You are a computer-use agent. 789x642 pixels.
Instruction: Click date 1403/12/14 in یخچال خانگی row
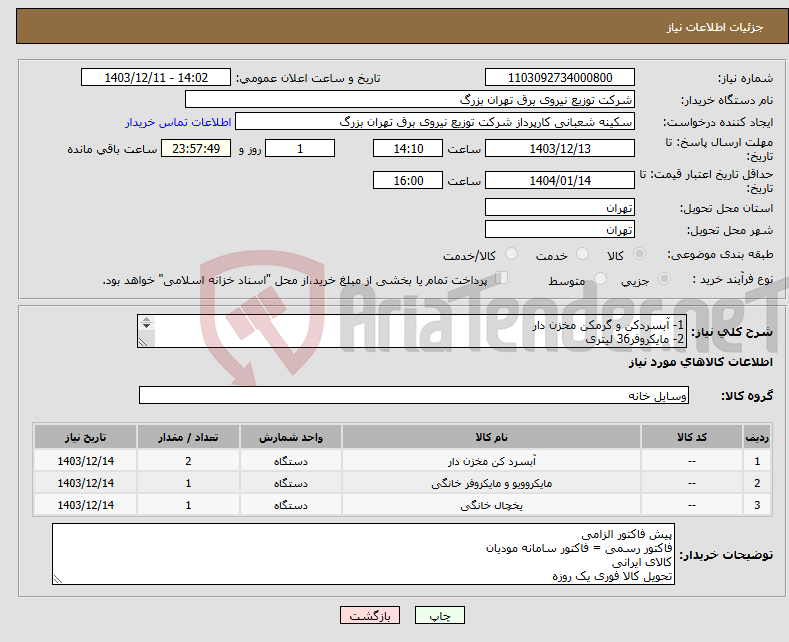click(x=86, y=505)
